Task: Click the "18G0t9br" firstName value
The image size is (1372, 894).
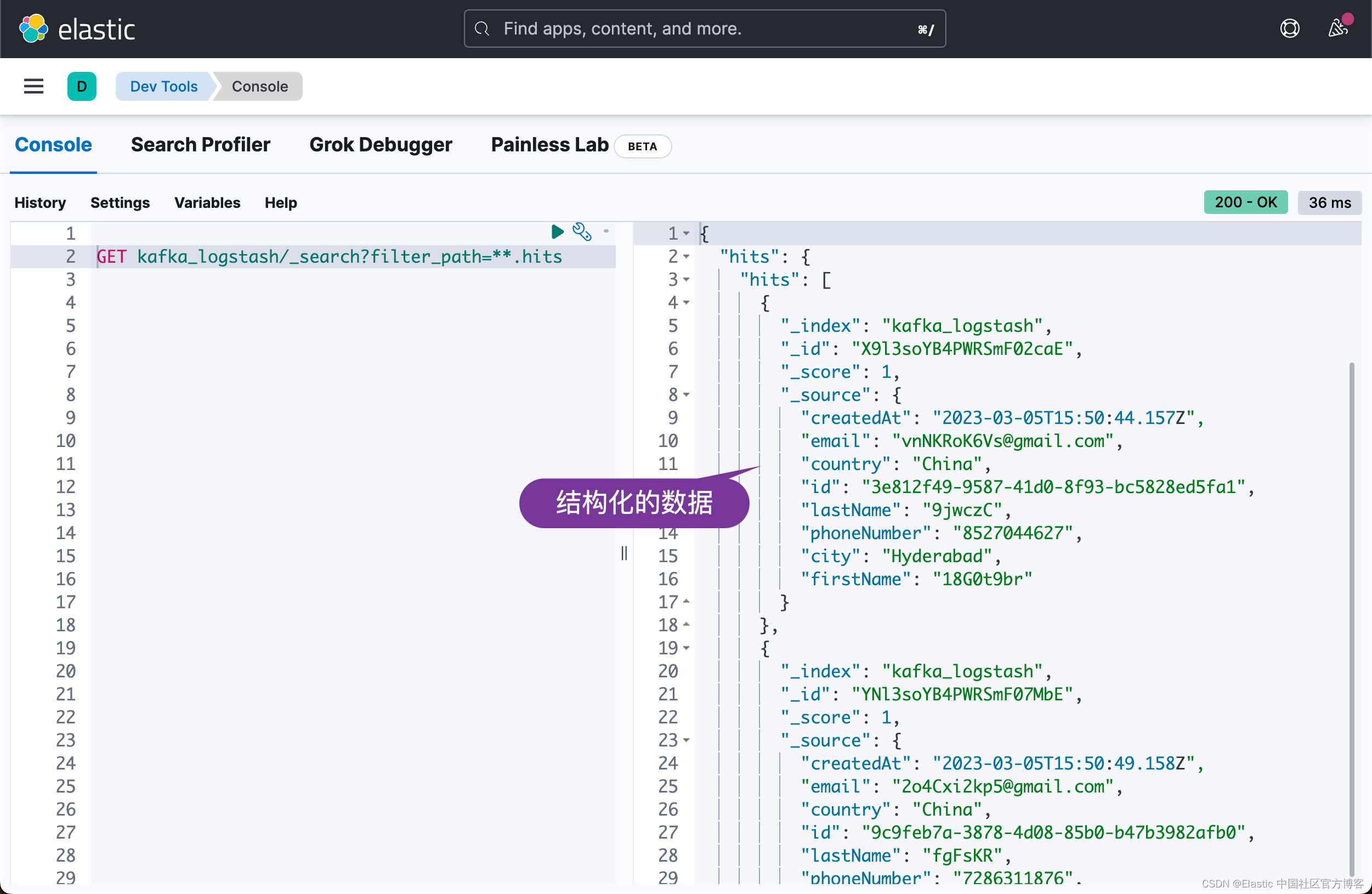Action: tap(982, 579)
